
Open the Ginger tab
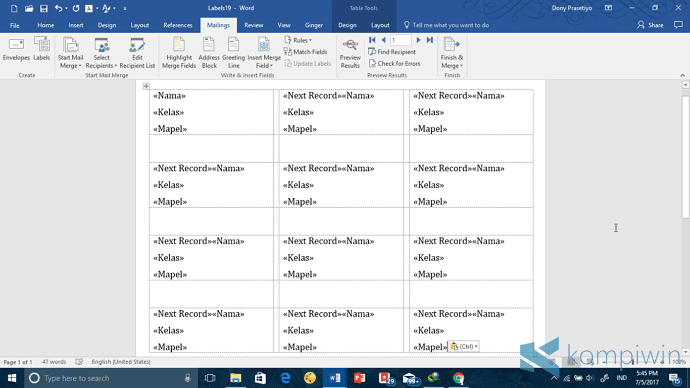314,25
